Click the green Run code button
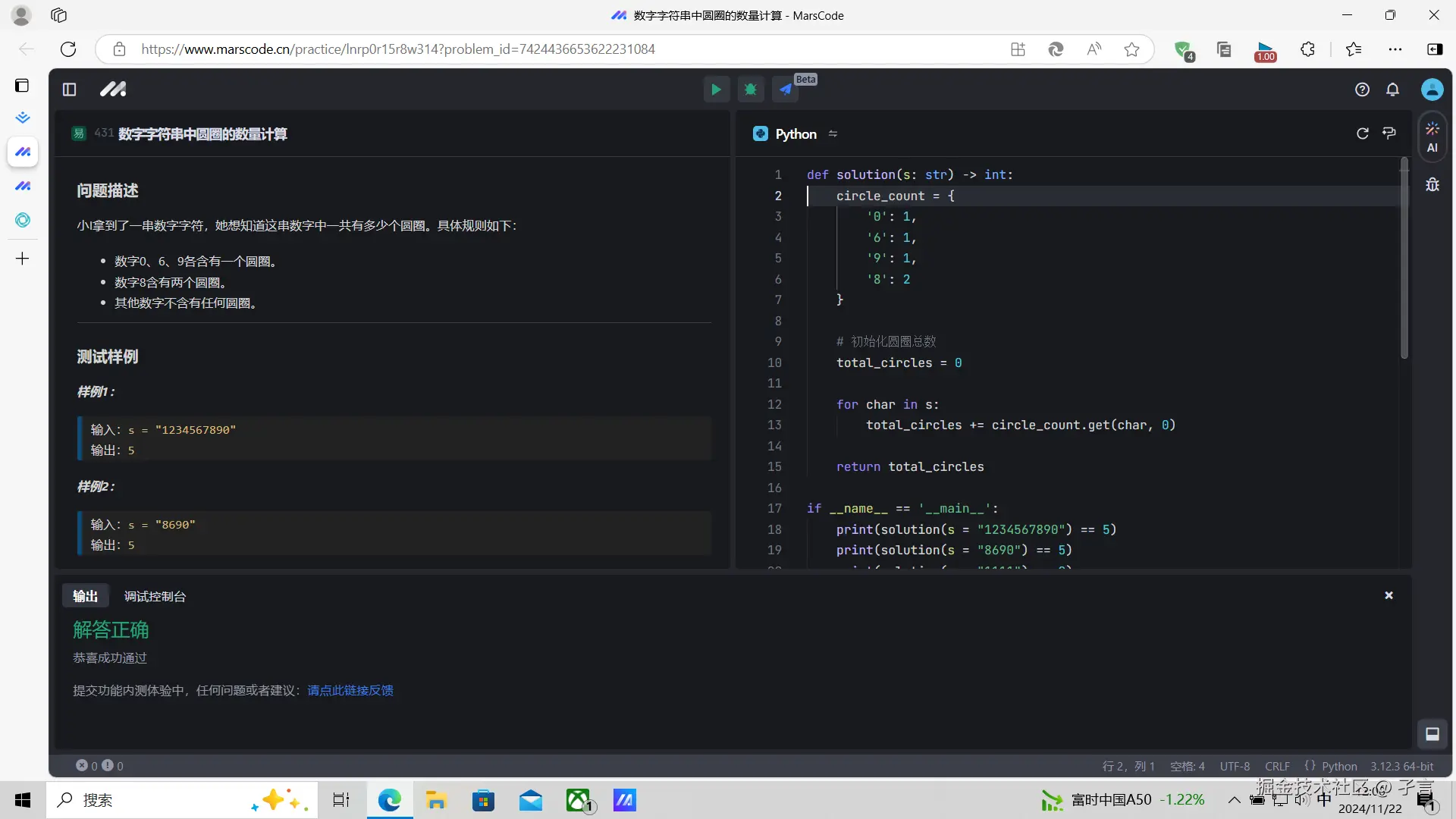Image resolution: width=1456 pixels, height=819 pixels. click(715, 89)
